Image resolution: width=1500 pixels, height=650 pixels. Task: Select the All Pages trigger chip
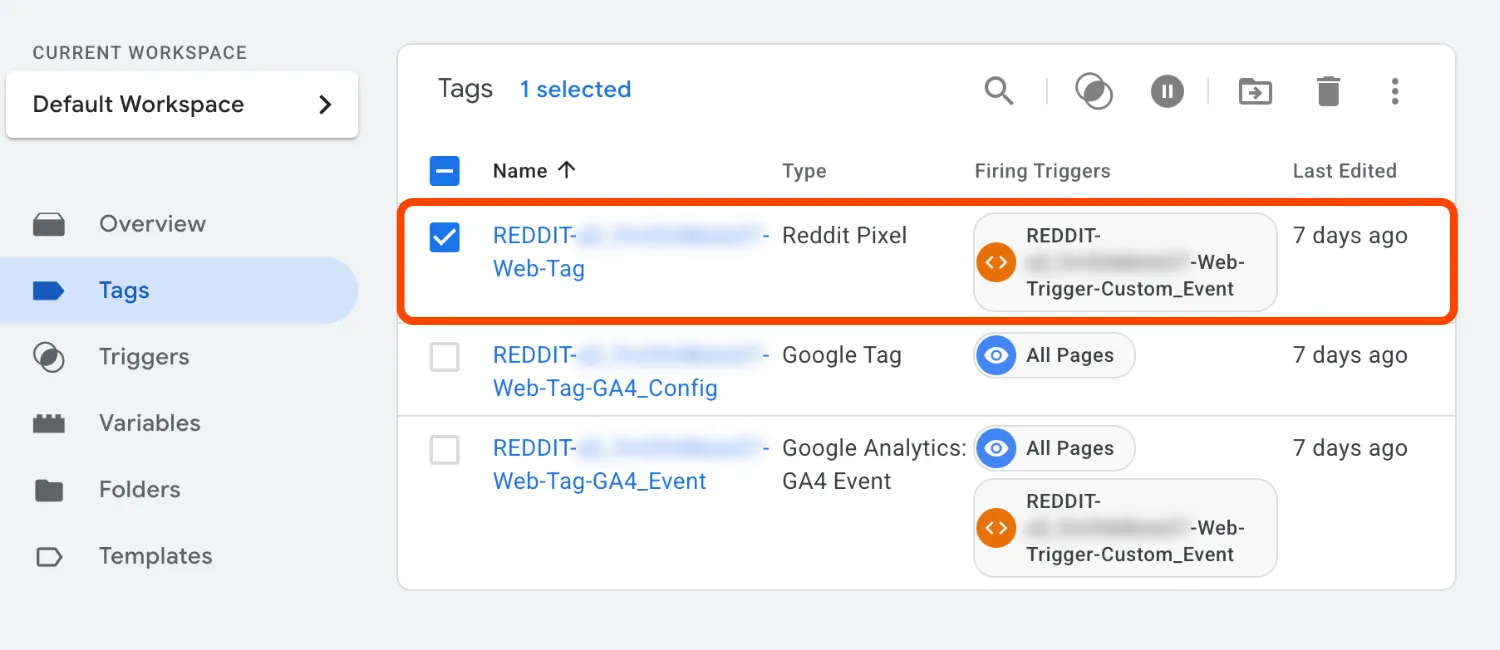1052,355
